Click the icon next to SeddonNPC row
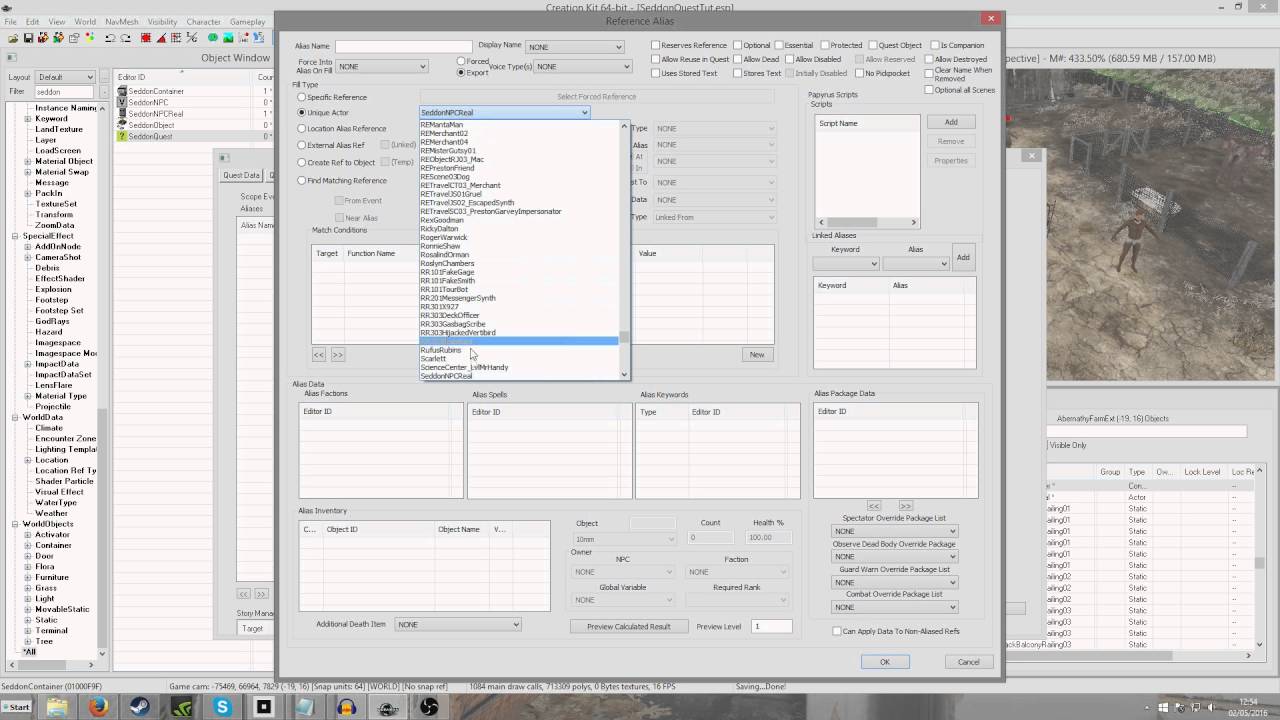 122,102
